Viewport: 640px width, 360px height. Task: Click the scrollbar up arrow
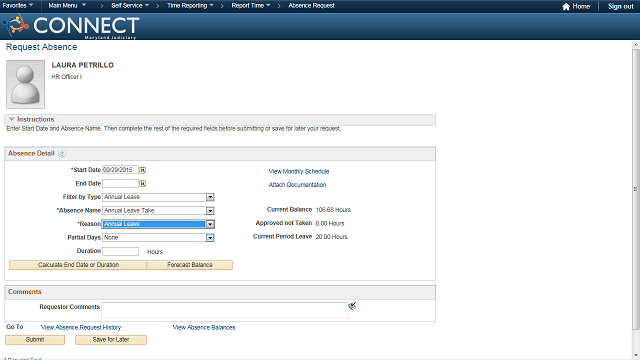tap(636, 44)
